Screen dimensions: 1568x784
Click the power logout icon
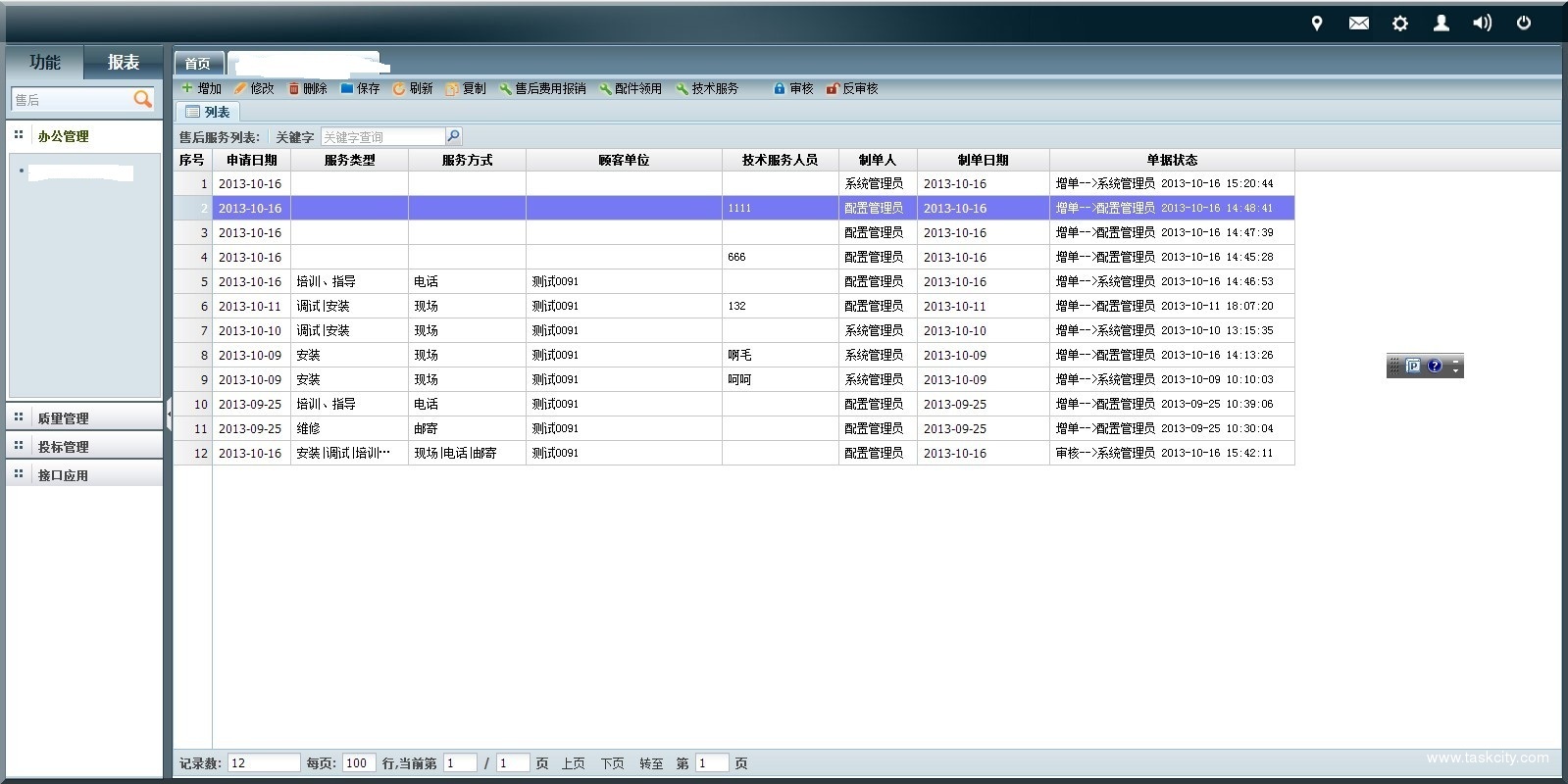(1523, 23)
